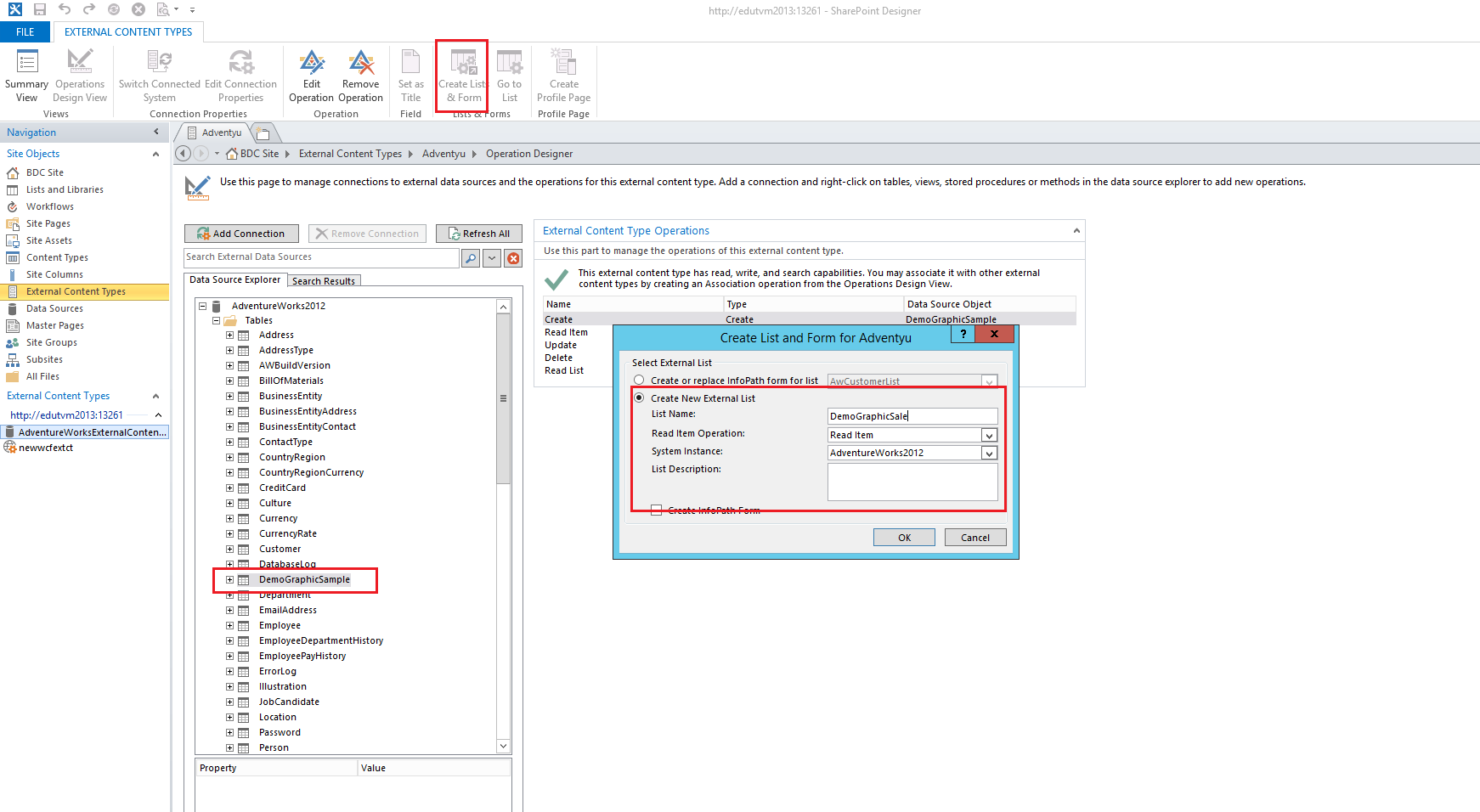Open the FILE tab

click(25, 31)
